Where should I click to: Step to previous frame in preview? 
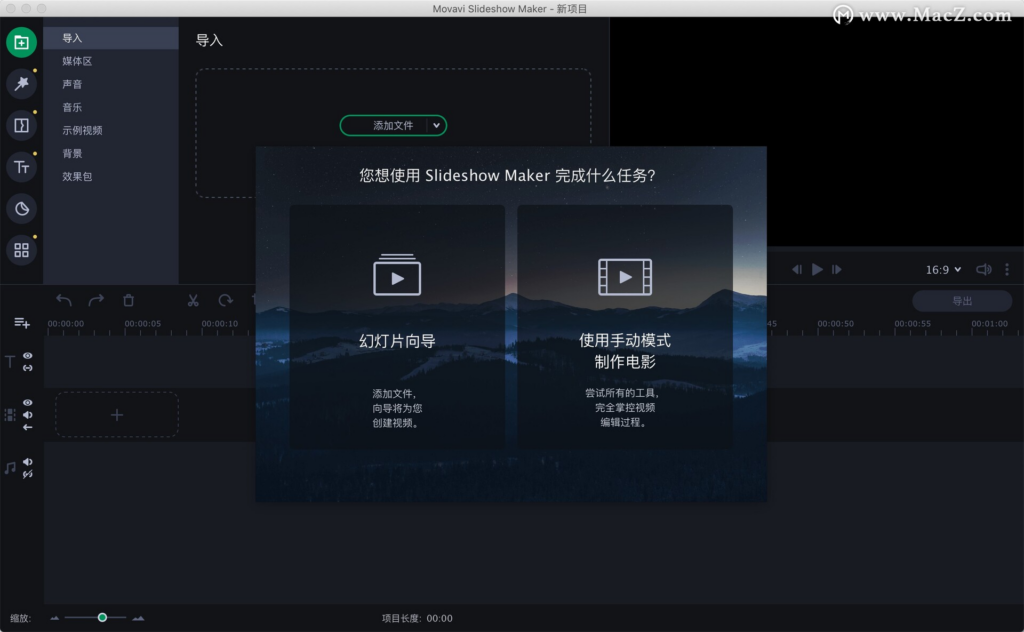coord(797,269)
